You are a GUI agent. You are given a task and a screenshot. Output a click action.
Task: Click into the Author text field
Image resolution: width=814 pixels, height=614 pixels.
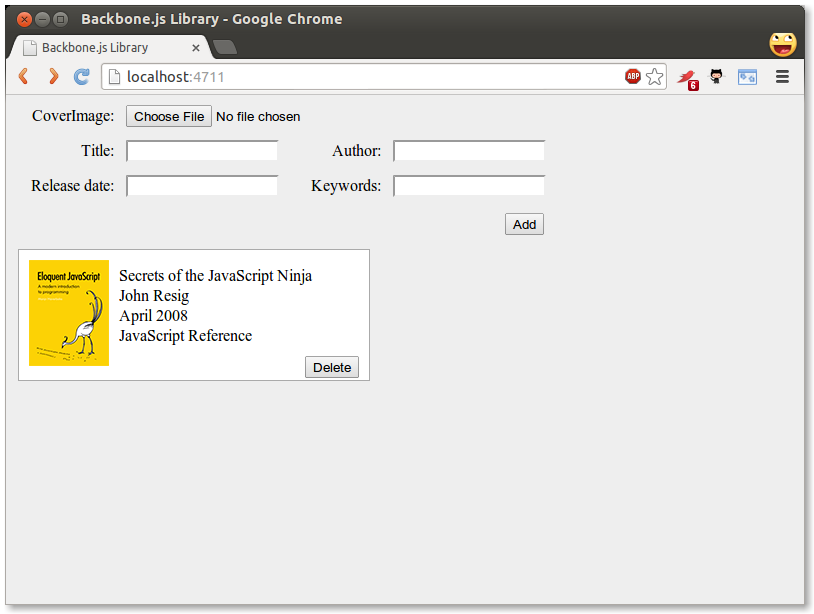tap(469, 151)
